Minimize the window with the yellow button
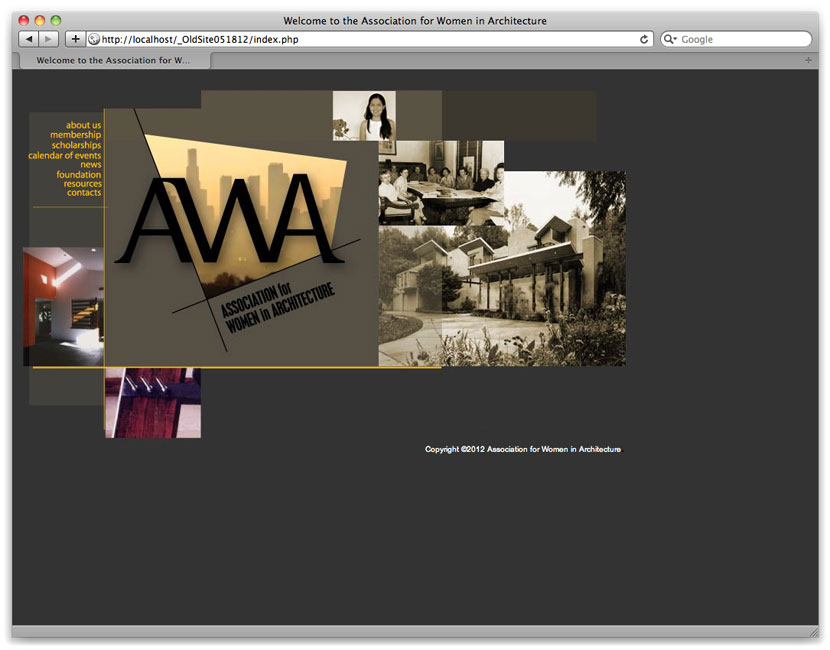This screenshot has width=830, height=650. [40, 21]
